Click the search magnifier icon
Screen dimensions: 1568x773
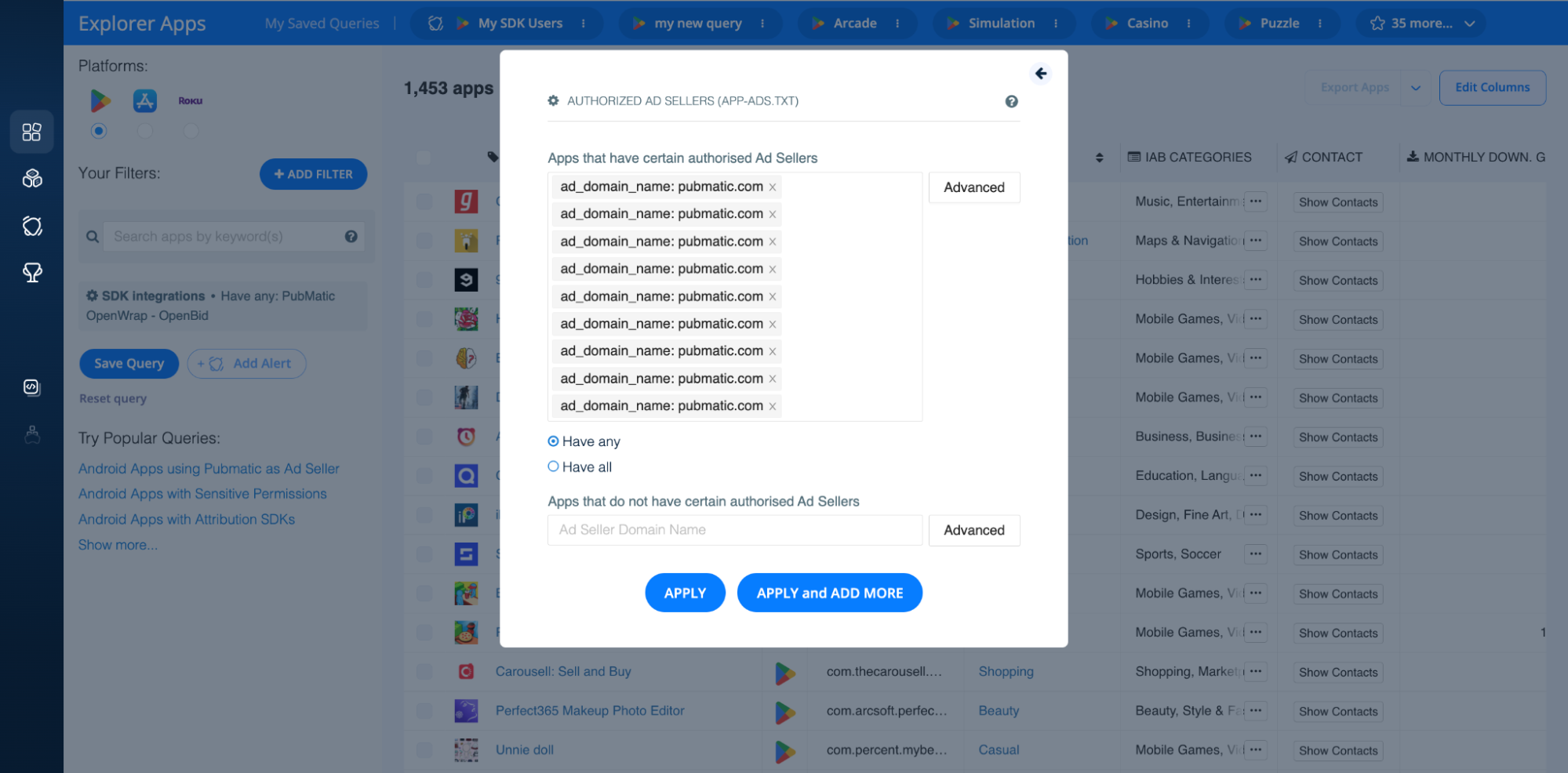point(93,237)
